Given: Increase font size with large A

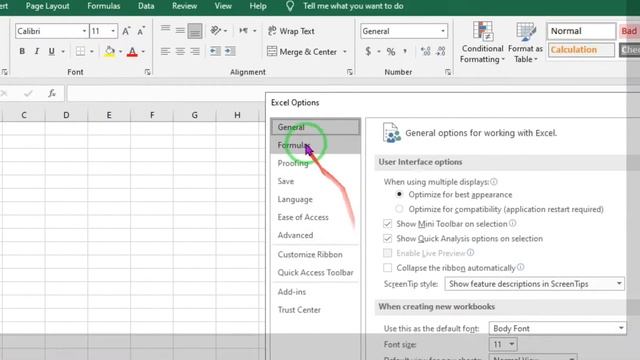Looking at the screenshot, I should click(126, 31).
